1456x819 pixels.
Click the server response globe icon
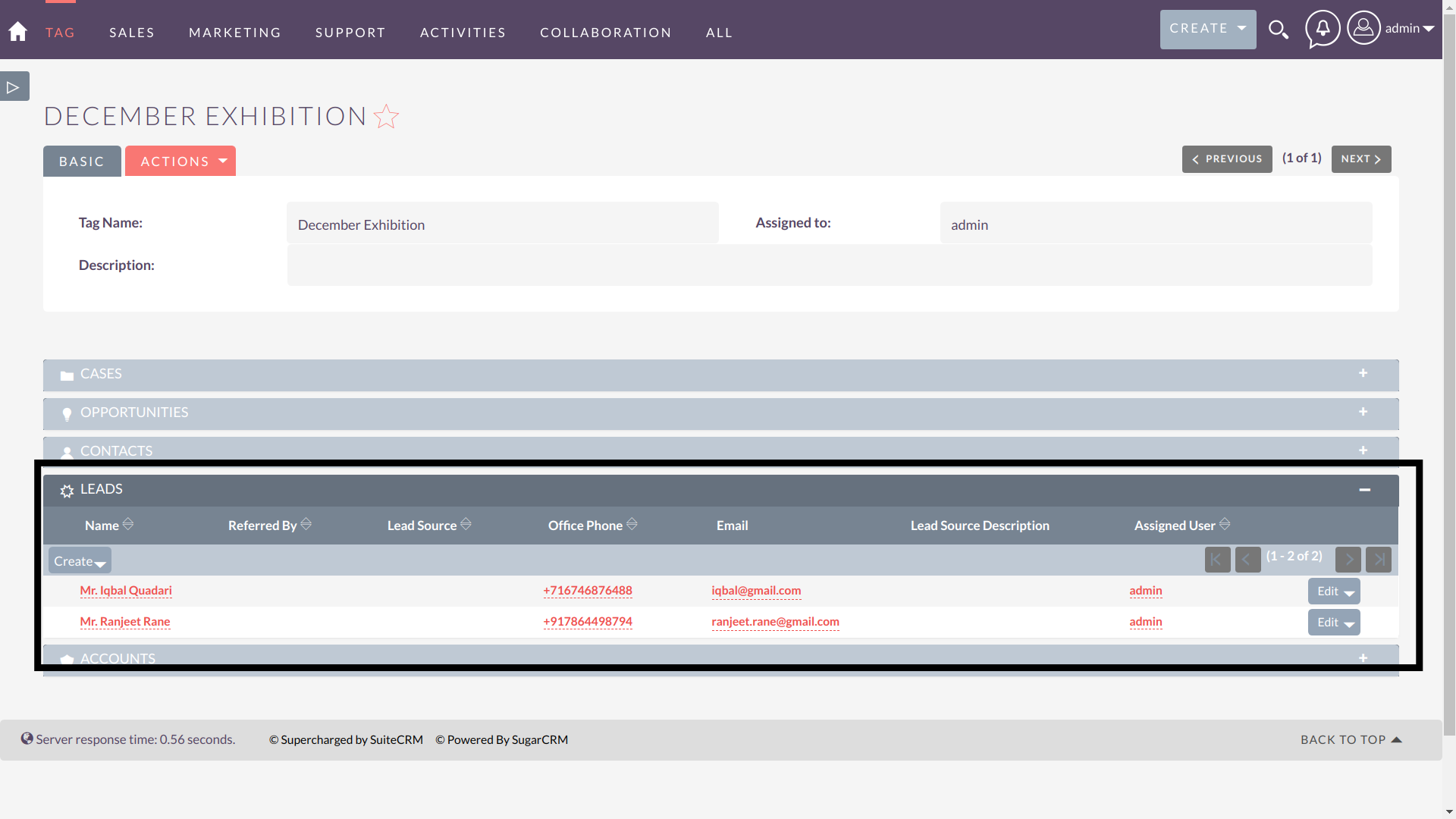[27, 739]
